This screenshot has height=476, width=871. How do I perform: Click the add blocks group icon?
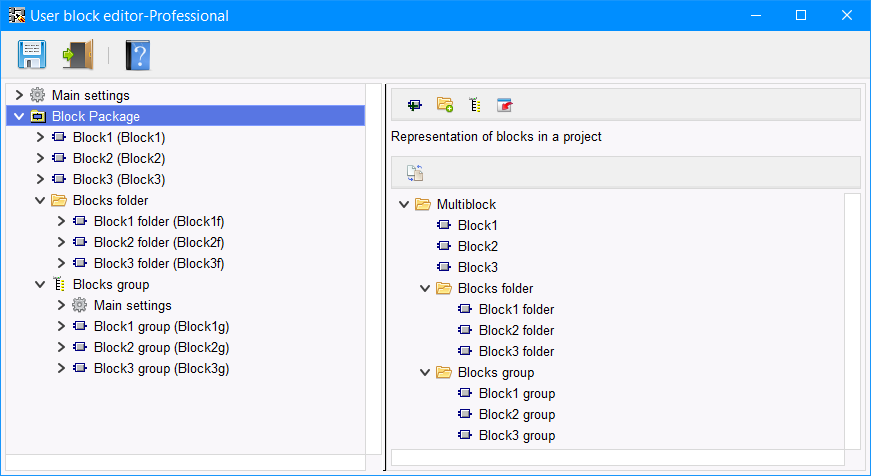pyautogui.click(x=475, y=104)
